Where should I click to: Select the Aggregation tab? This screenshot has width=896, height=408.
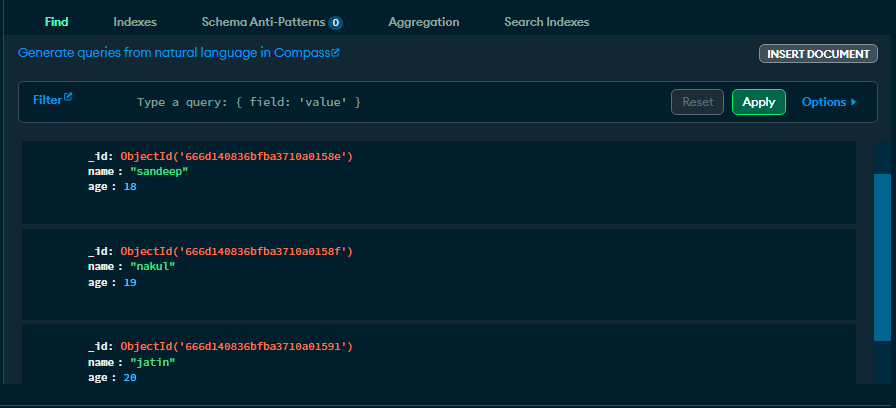pyautogui.click(x=424, y=21)
